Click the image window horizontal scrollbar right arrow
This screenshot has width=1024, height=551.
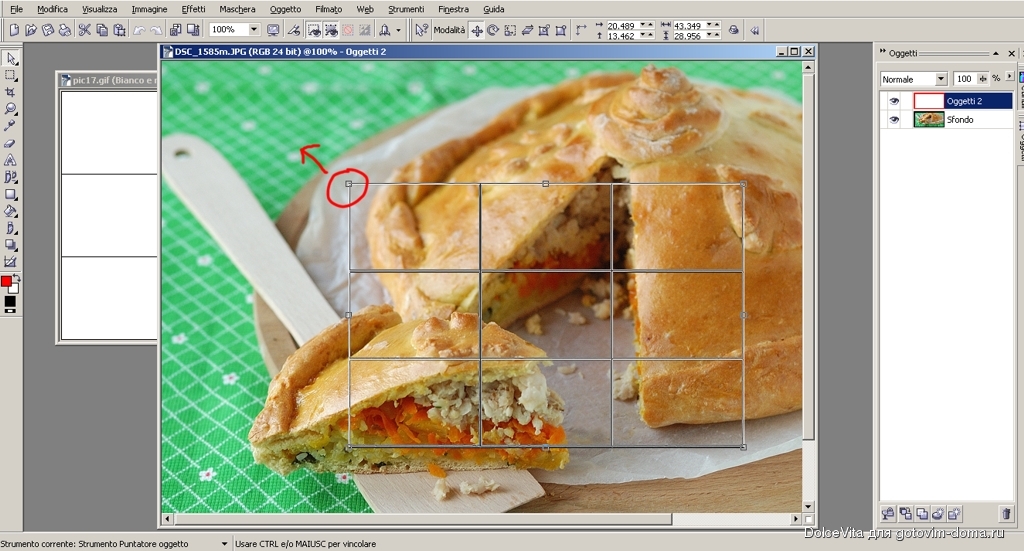(795, 519)
